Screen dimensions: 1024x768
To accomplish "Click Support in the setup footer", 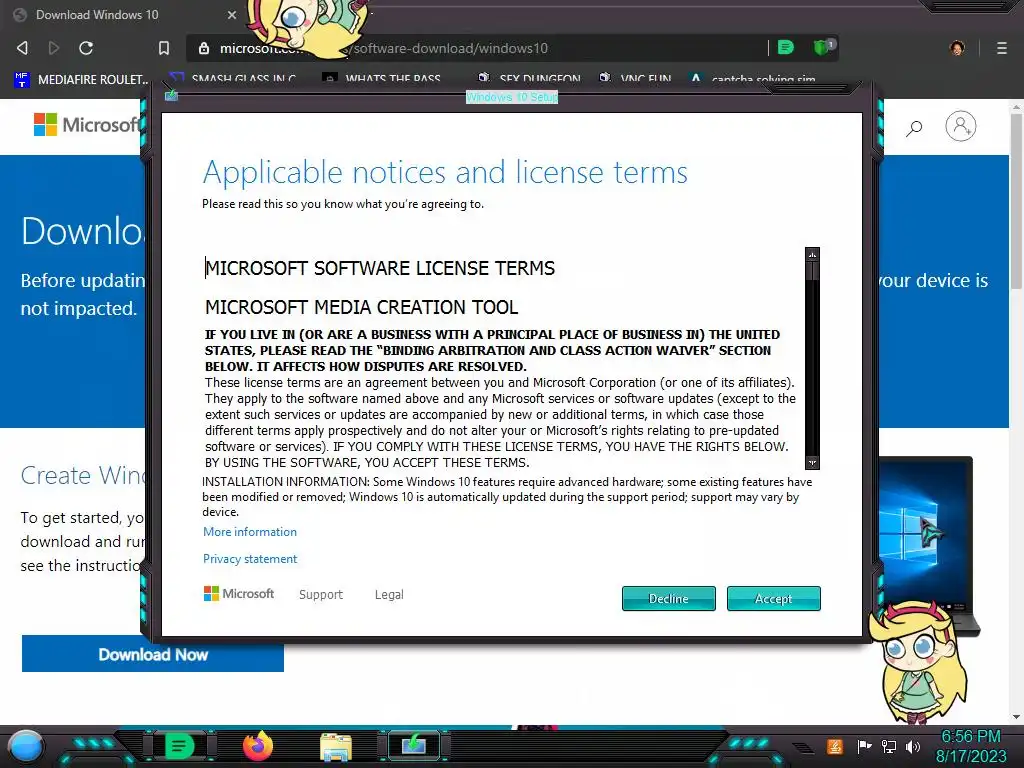I will click(321, 594).
